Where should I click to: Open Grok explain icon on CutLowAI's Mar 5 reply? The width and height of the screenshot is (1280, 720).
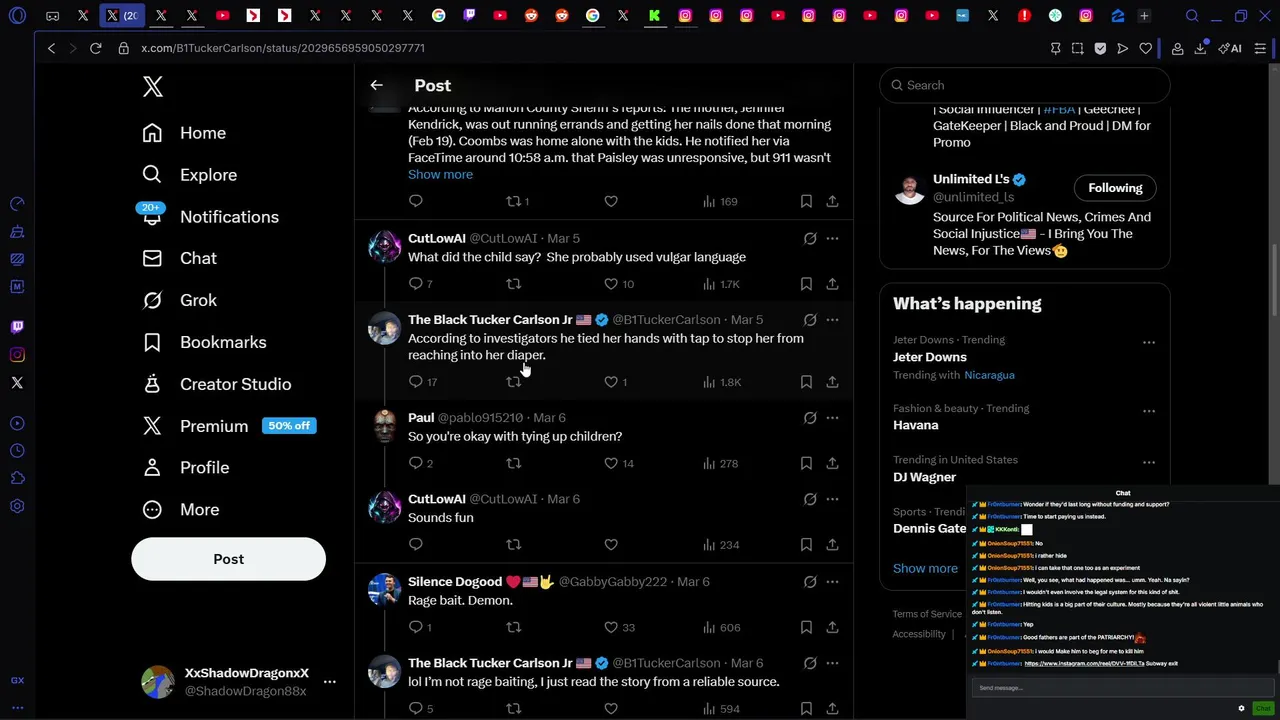(x=810, y=238)
